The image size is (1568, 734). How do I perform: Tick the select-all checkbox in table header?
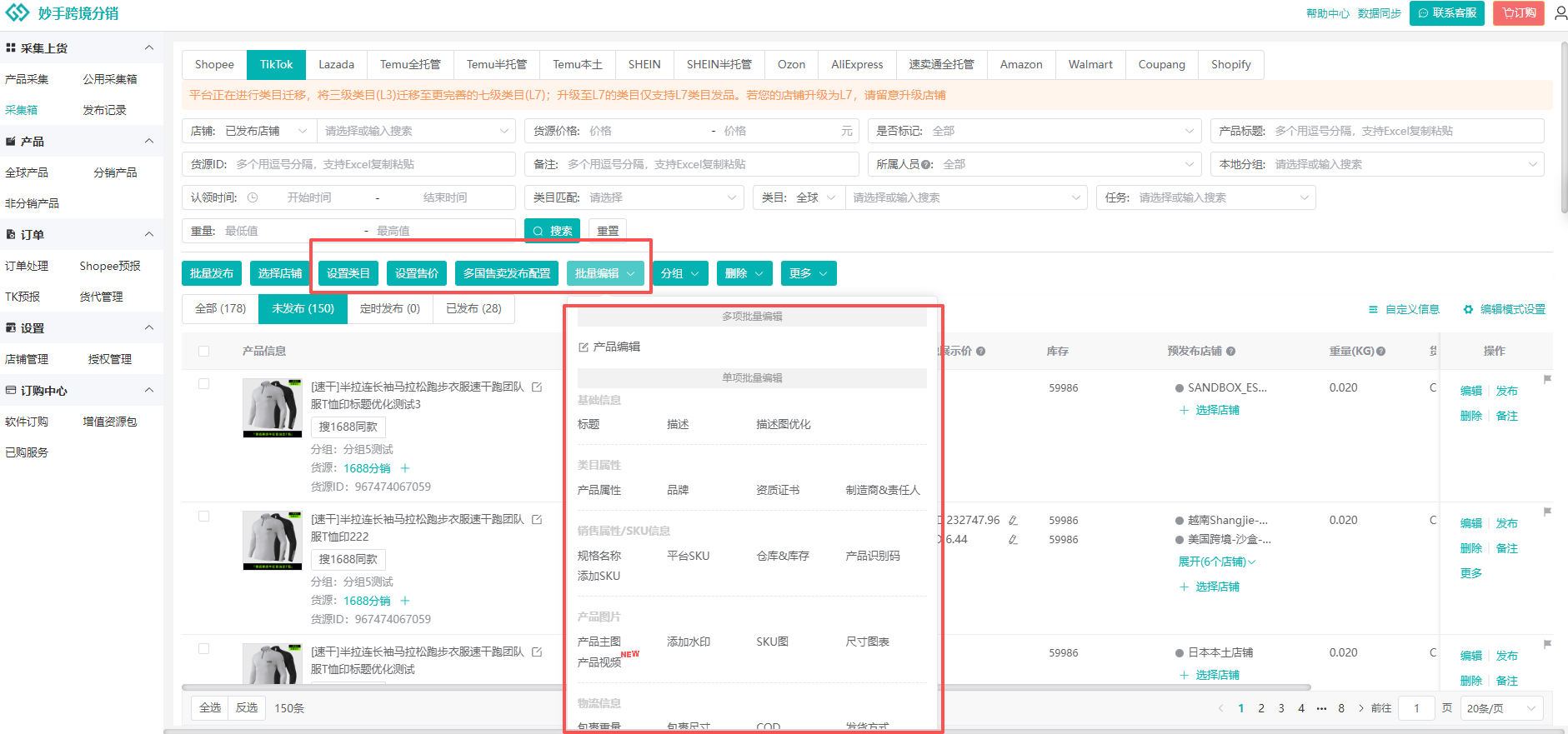(204, 351)
